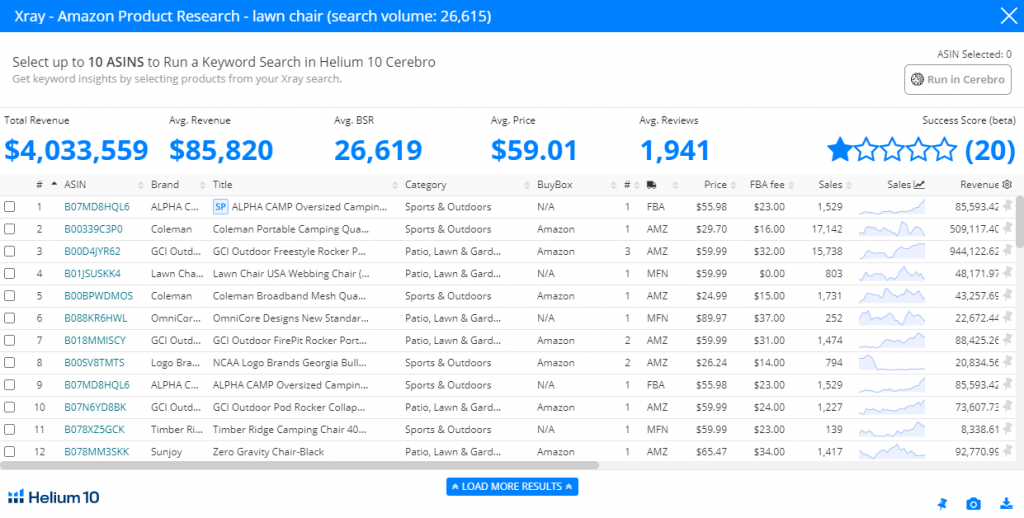This screenshot has width=1024, height=518.
Task: Click the horizontal table scrollbar
Action: pos(299,465)
